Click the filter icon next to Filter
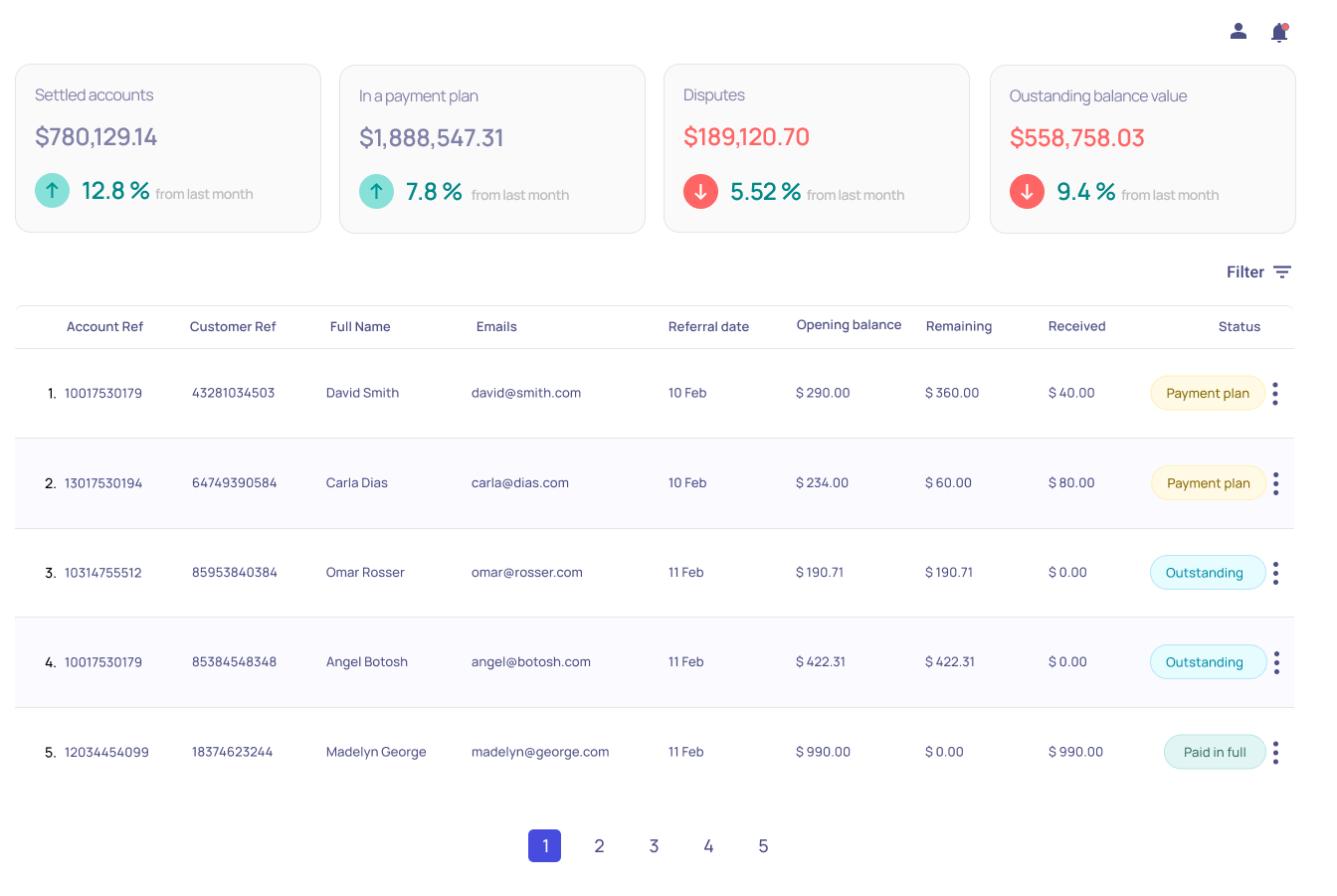Viewport: 1337px width, 896px height. (1283, 271)
